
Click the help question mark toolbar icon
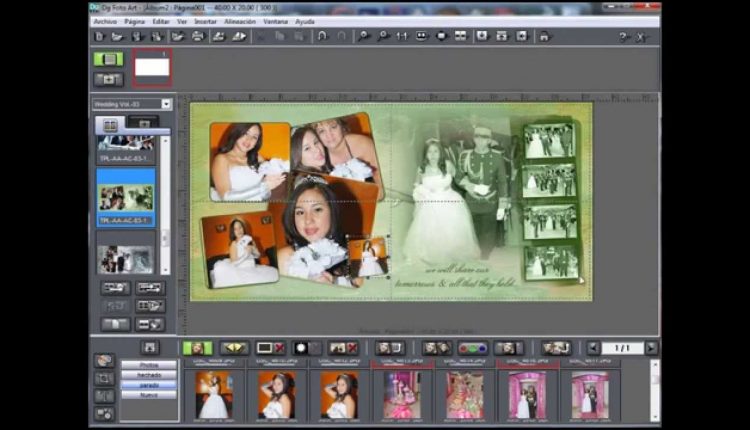pyautogui.click(x=623, y=37)
